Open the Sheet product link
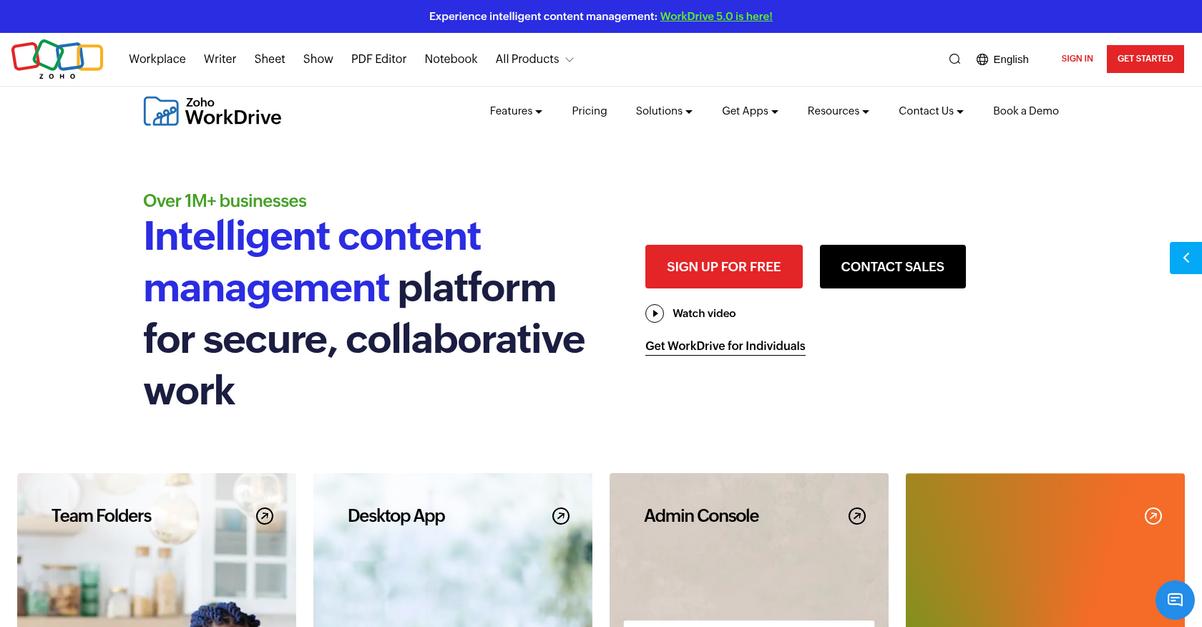Viewport: 1202px width, 627px height. pyautogui.click(x=270, y=59)
